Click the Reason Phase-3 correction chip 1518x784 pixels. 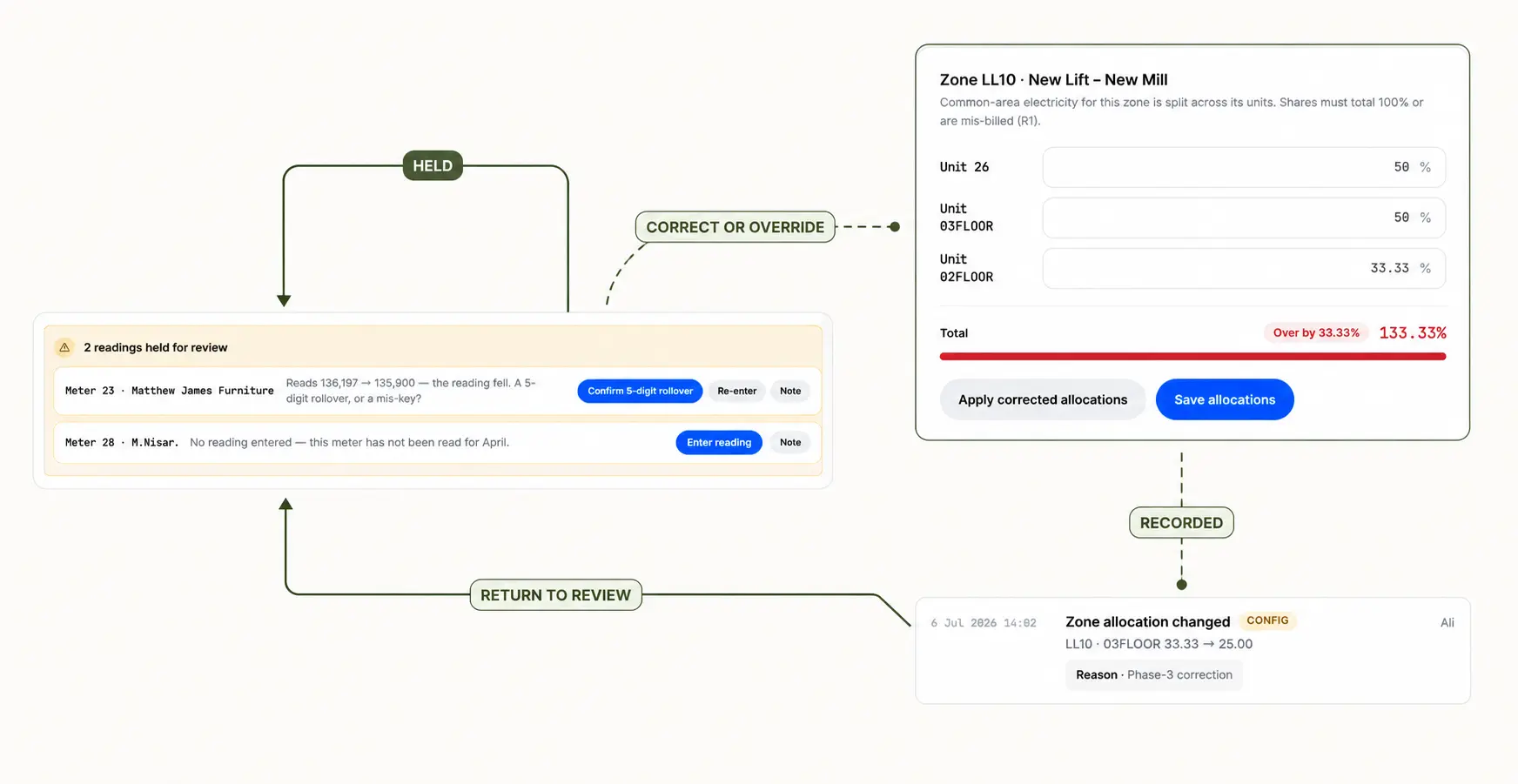pos(1154,674)
